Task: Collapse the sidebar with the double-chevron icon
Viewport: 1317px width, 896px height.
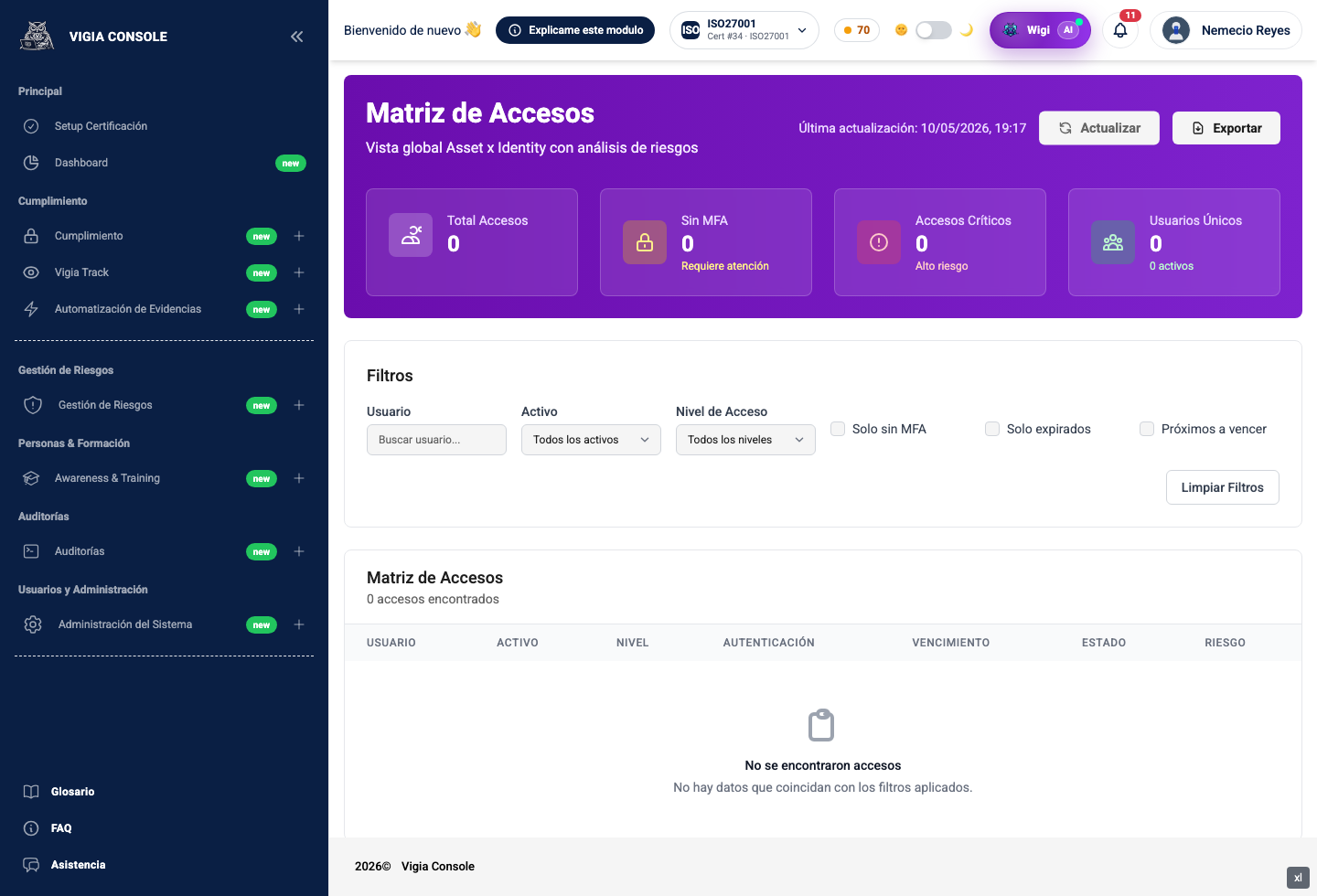Action: click(296, 37)
